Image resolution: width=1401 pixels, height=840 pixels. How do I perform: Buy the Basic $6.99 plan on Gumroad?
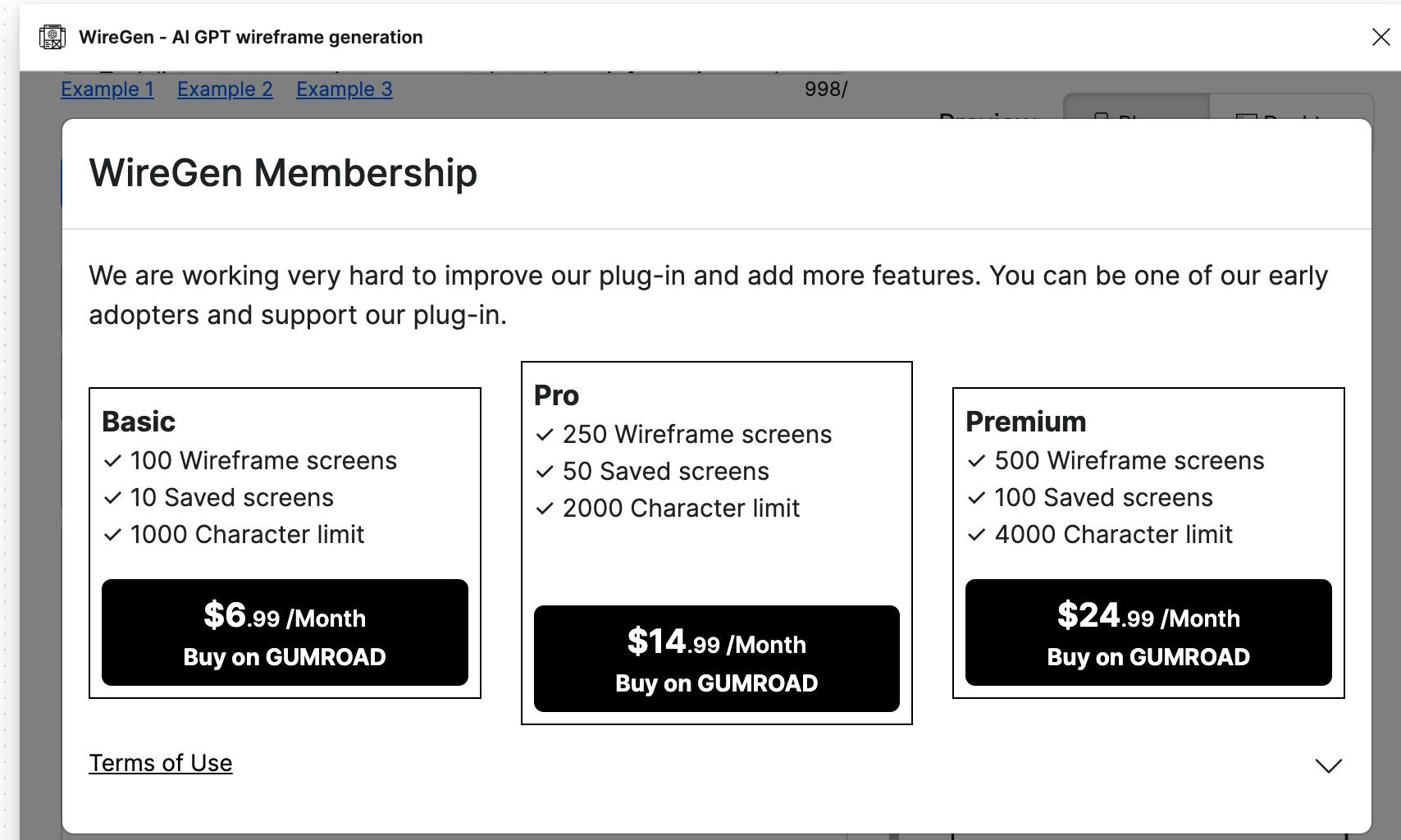click(285, 632)
